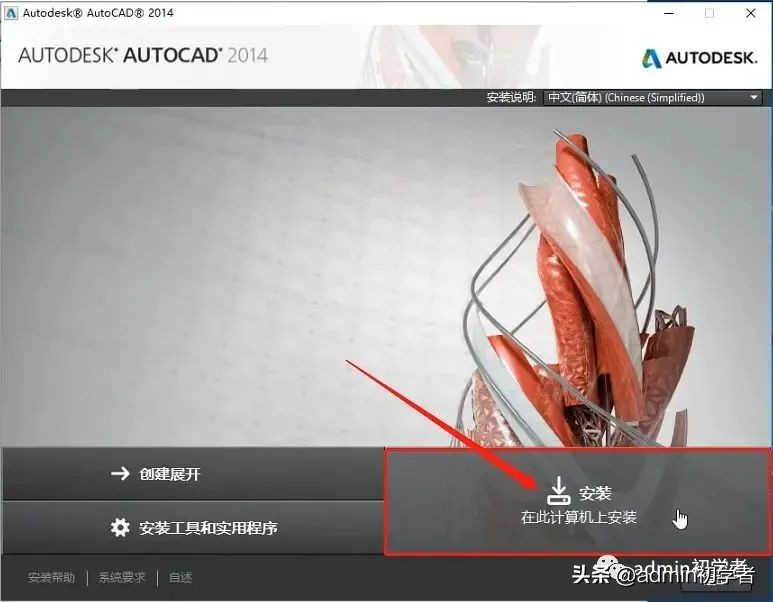Click the gear icon beside 安装工具和实用程序
Screen dimensions: 773x602
click(120, 528)
